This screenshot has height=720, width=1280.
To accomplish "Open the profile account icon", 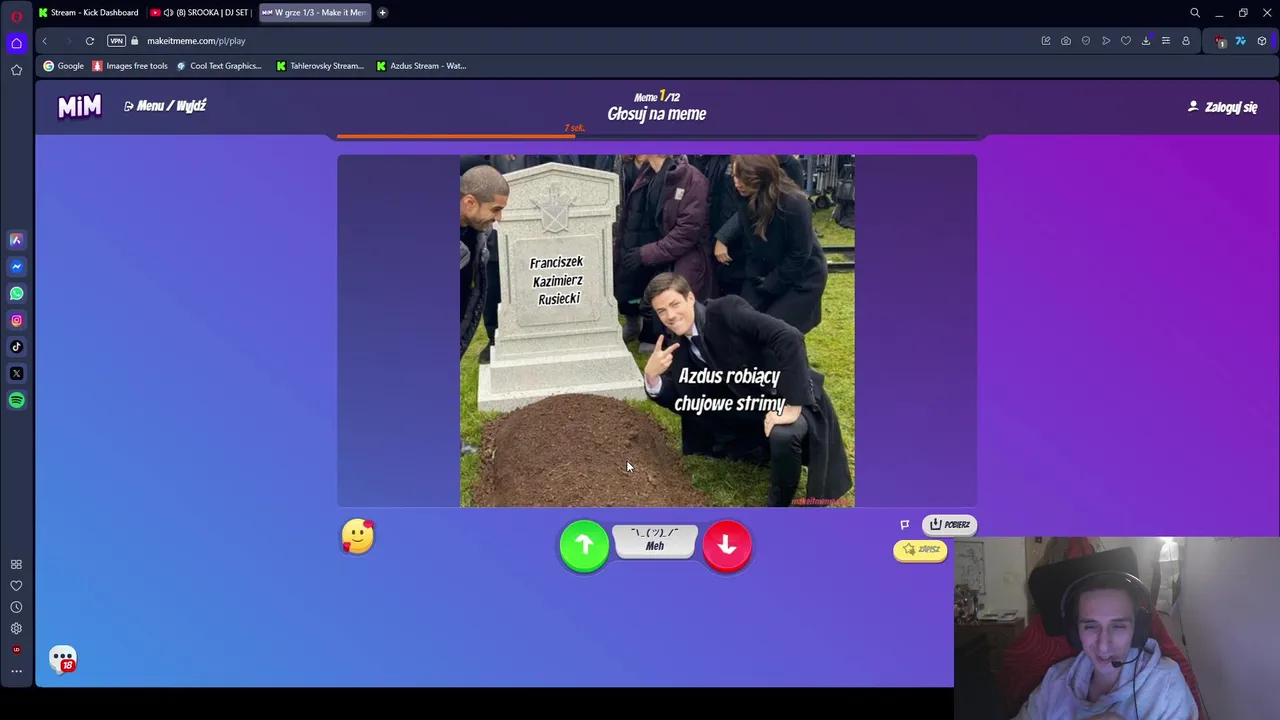I will click(1186, 41).
